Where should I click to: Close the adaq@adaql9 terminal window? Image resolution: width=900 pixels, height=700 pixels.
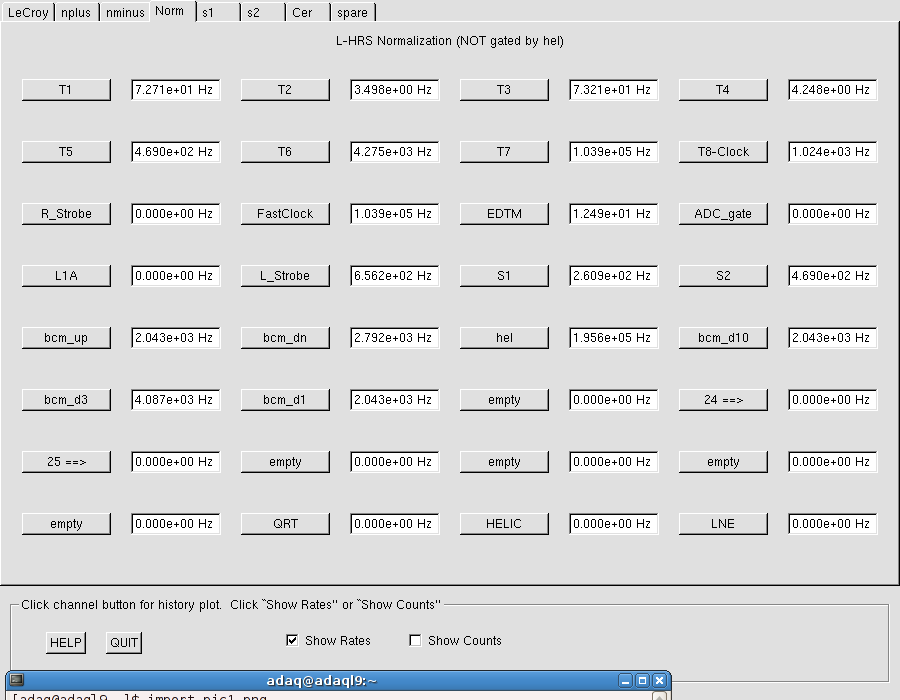click(660, 681)
